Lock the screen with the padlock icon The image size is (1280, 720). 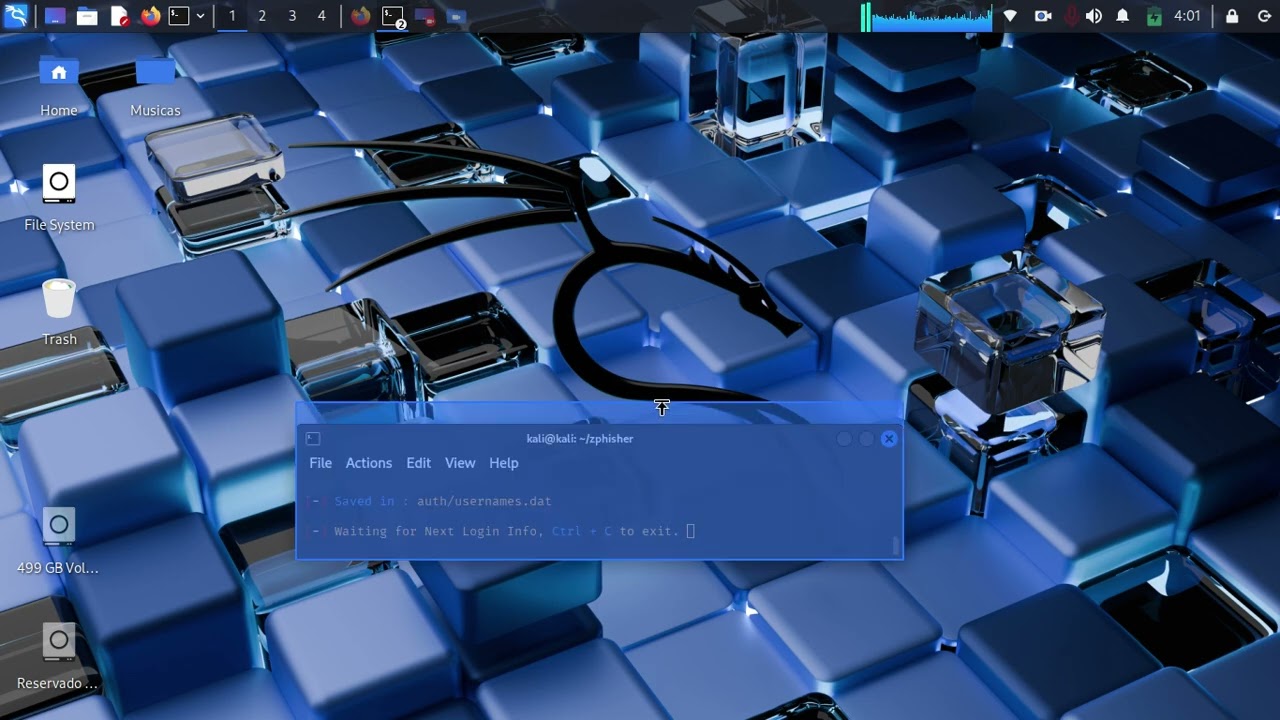coord(1232,16)
